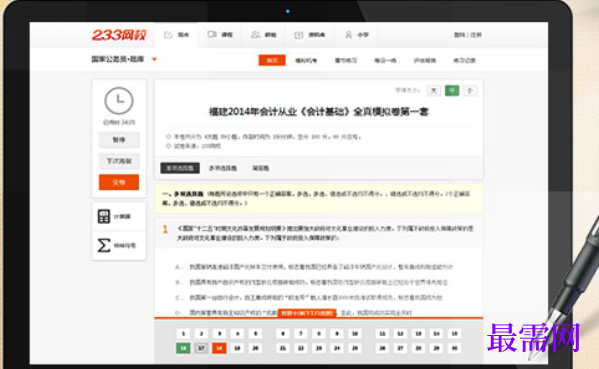Click the 注册 register link
This screenshot has width=599, height=369.
click(476, 35)
